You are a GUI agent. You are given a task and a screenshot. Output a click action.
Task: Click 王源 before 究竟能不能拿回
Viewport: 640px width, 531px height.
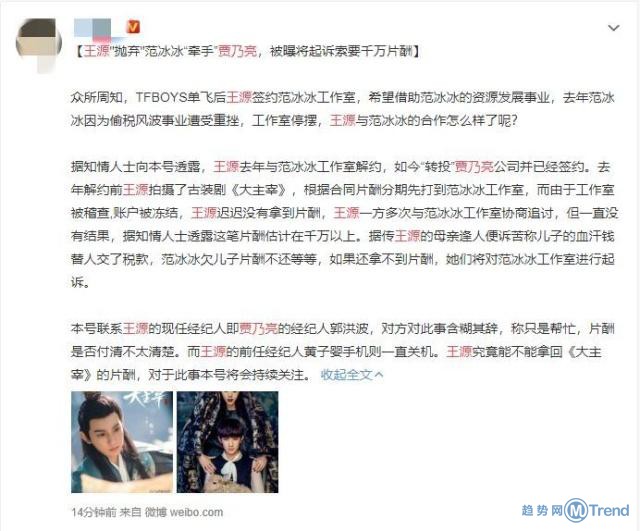[x=459, y=351]
